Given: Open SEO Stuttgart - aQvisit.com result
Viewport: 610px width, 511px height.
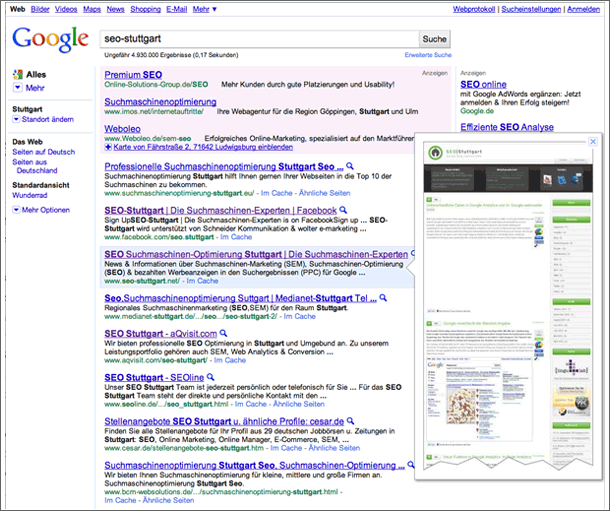Looking at the screenshot, I should 160,334.
